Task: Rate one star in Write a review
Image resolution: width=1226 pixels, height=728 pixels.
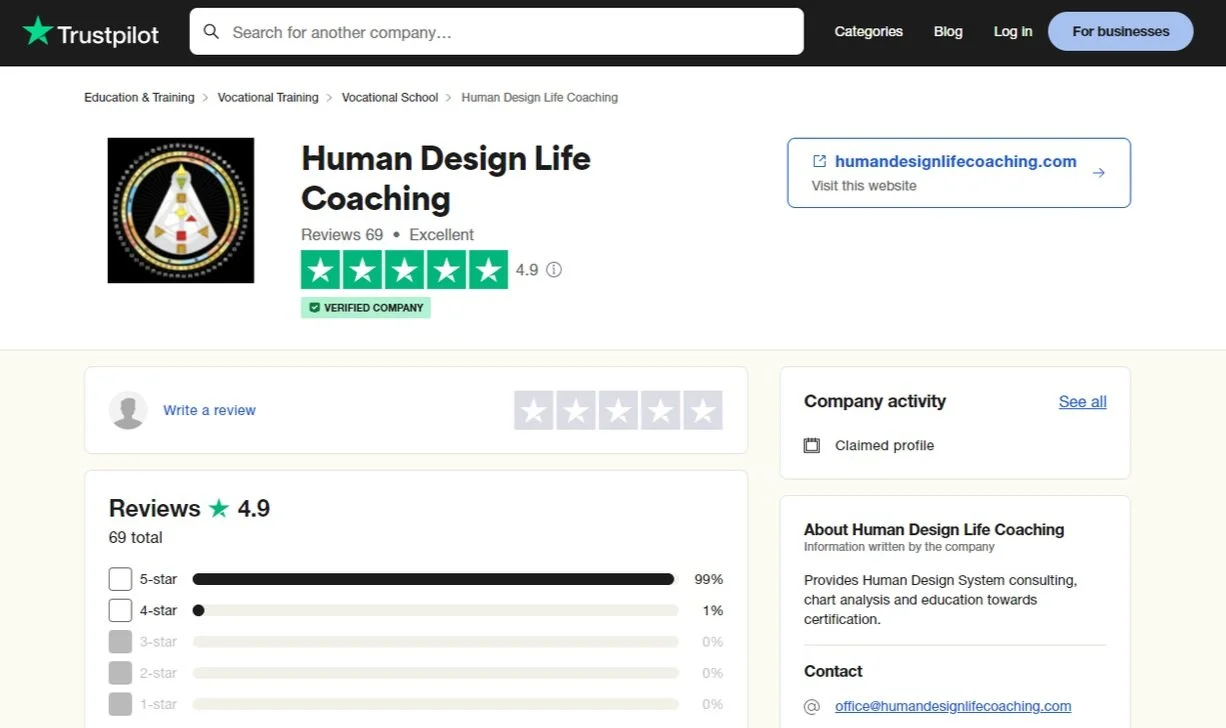Action: point(534,410)
